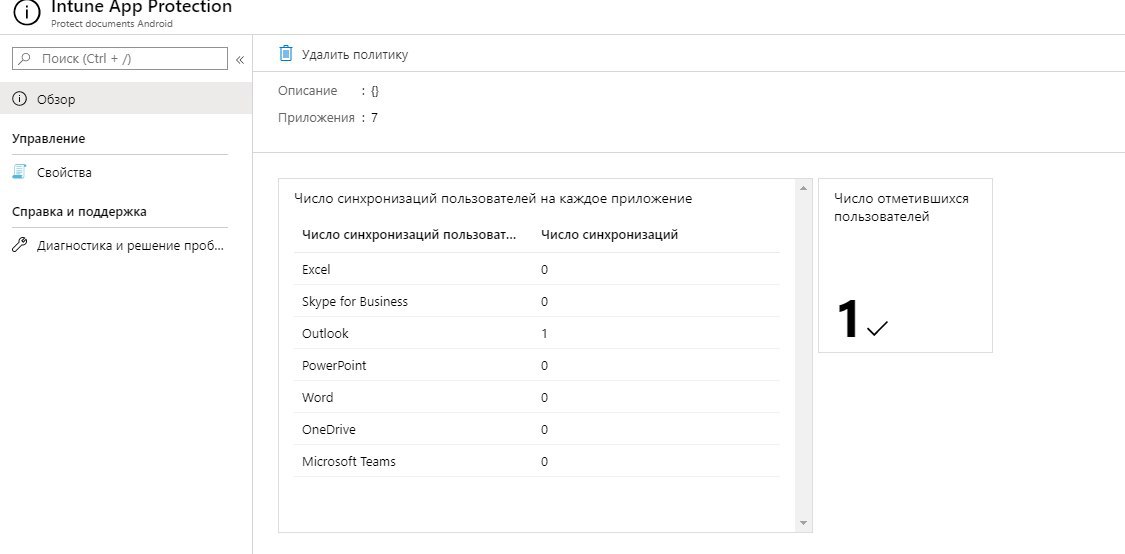Select the Outlook row in table
1125x554 pixels.
coord(536,333)
